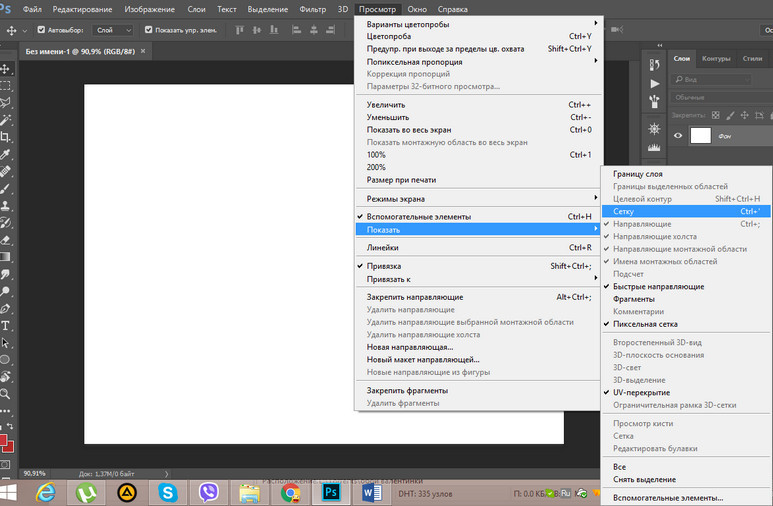Open Skype from the taskbar
Viewport: 773px width, 506px height.
point(168,492)
